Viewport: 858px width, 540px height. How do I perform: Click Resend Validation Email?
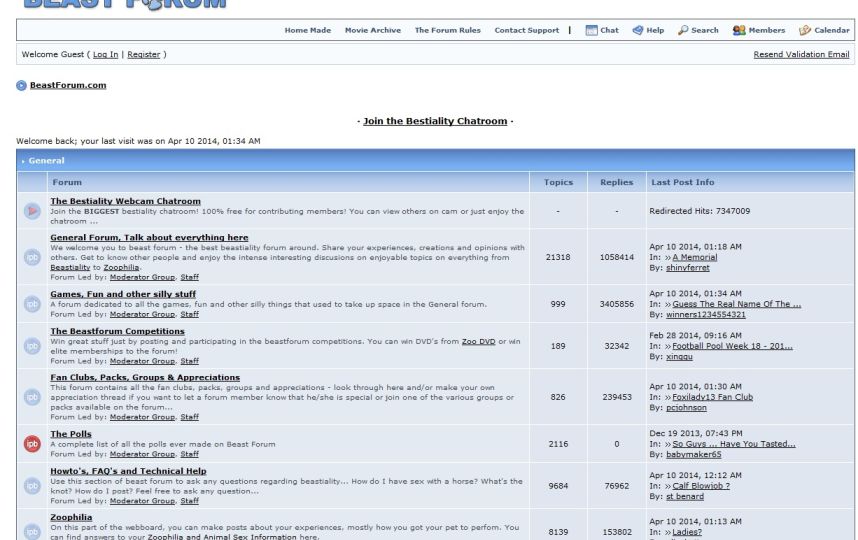tap(801, 55)
